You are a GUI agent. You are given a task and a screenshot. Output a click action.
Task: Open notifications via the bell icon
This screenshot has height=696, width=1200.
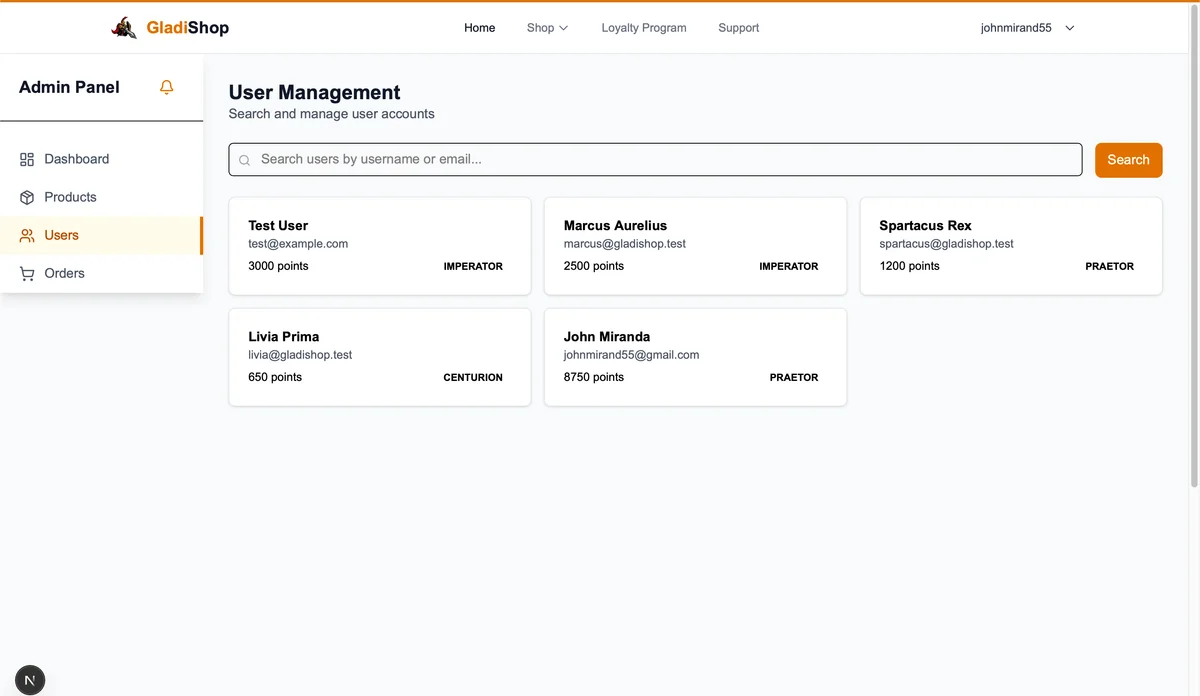pyautogui.click(x=167, y=87)
